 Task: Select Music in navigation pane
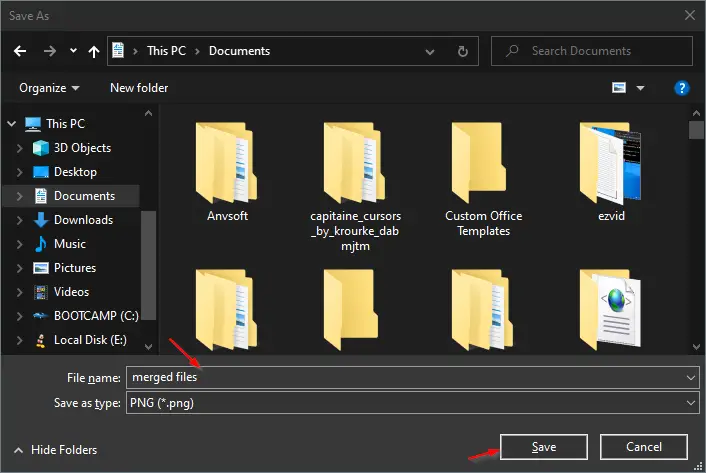pyautogui.click(x=70, y=244)
